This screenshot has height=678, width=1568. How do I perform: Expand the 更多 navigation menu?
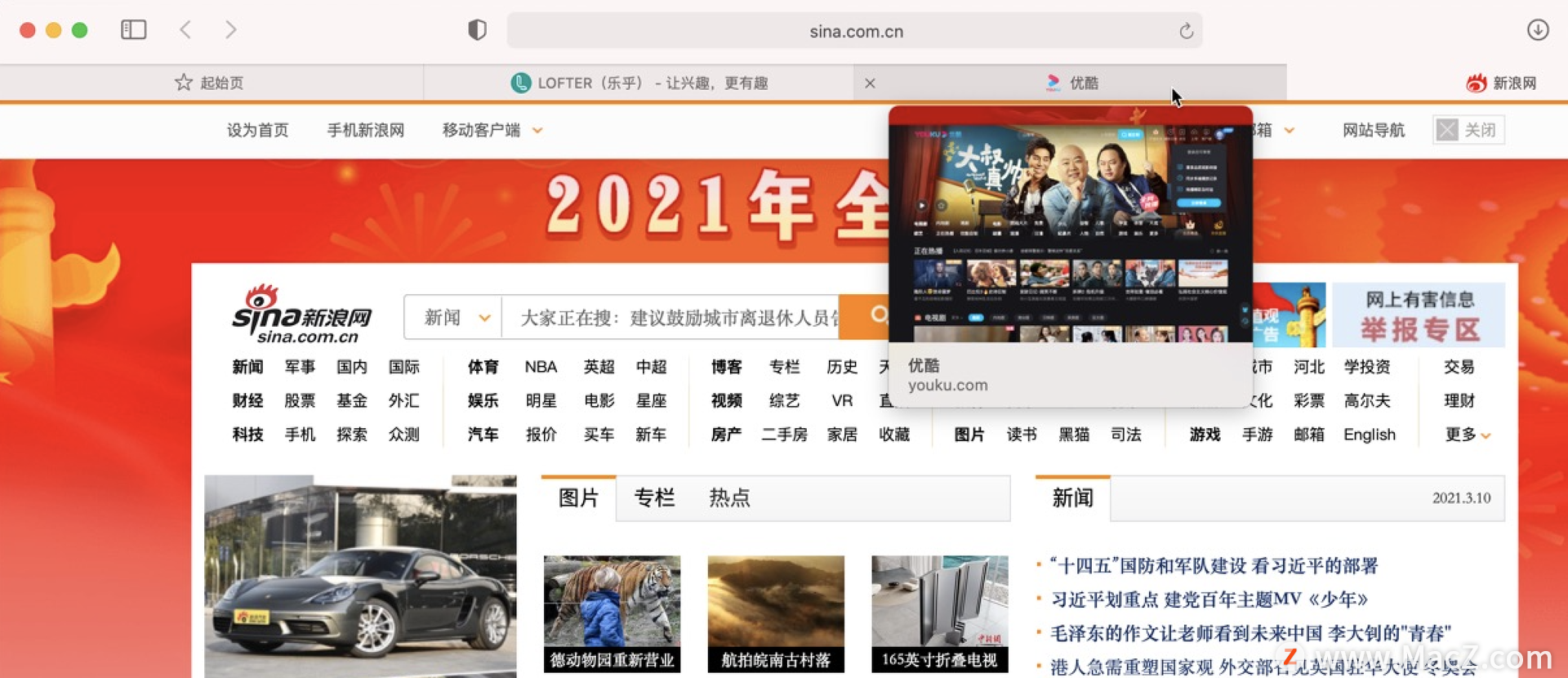pyautogui.click(x=1468, y=435)
